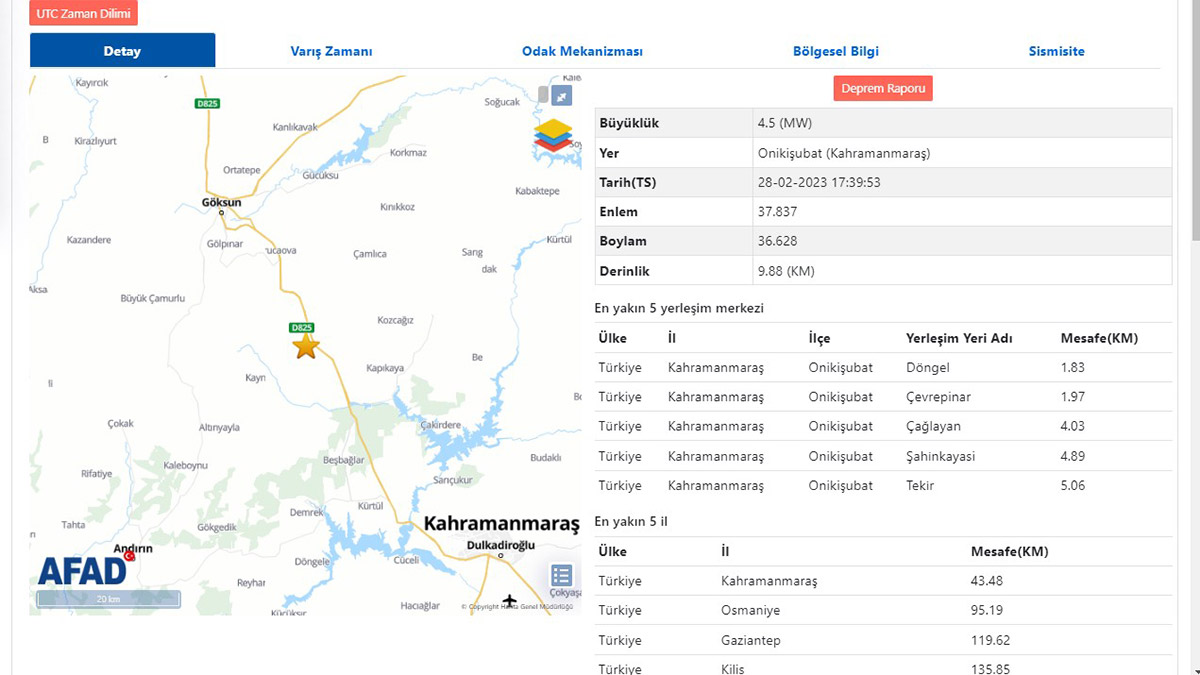Switch to the Varış Zamanı tab
1200x675 pixels.
point(331,51)
